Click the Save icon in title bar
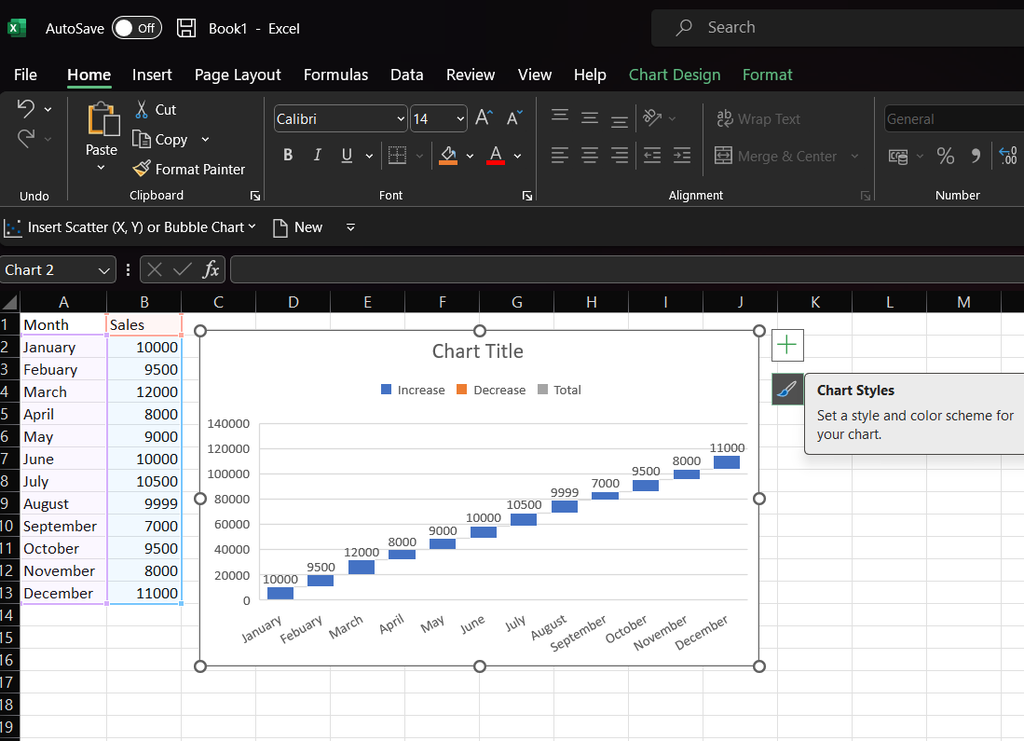This screenshot has width=1024, height=741. point(186,28)
